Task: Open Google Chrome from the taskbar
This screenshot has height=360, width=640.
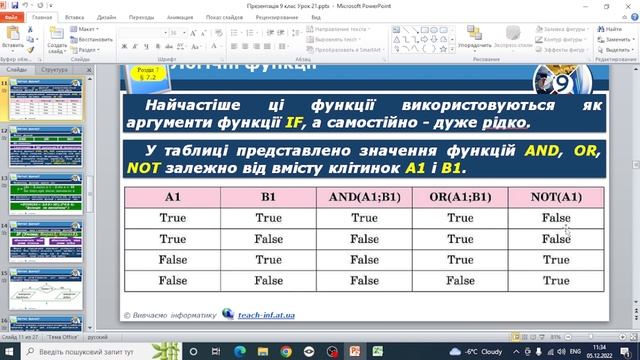Action: [x=286, y=351]
